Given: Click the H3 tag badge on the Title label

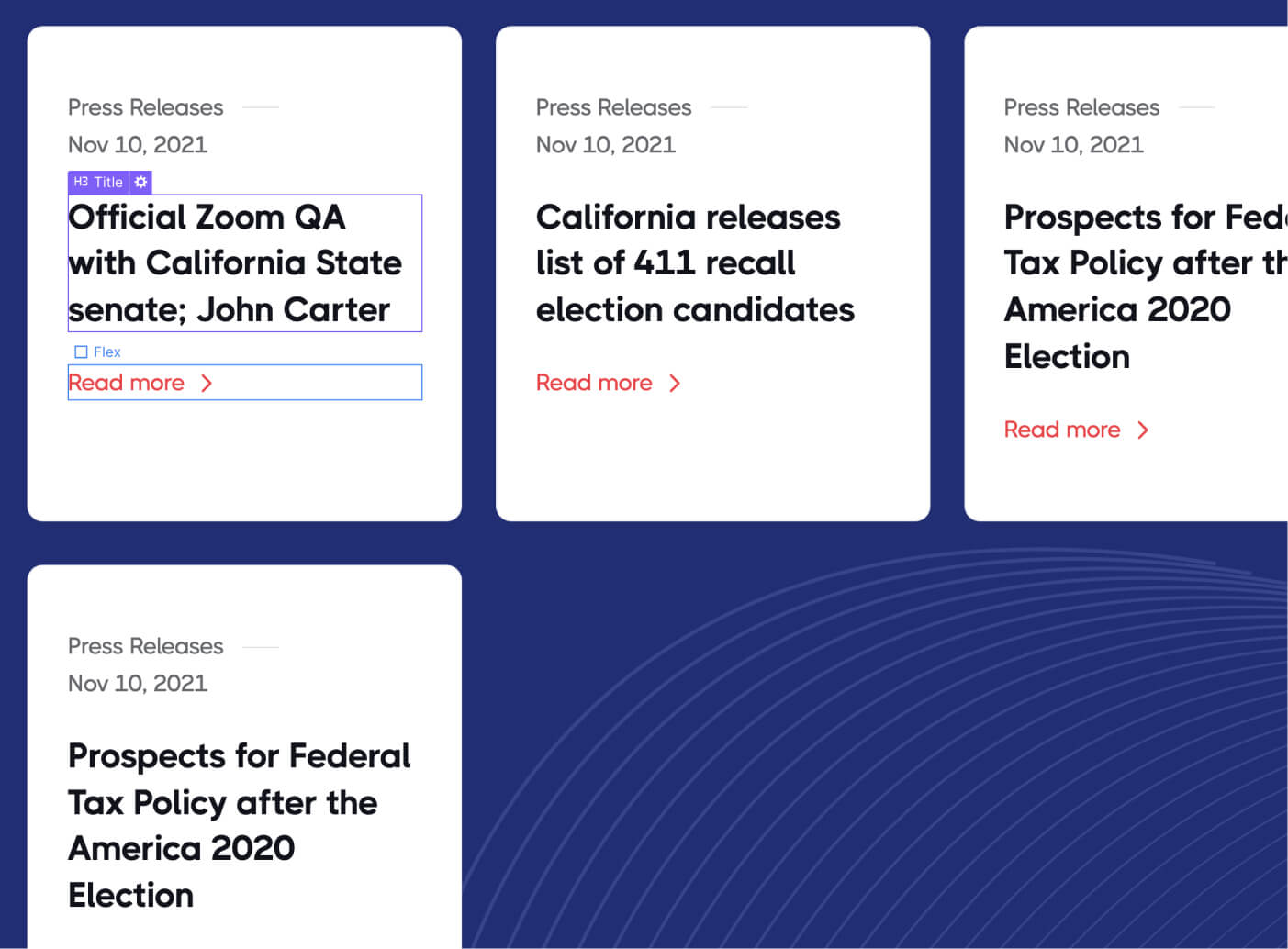Looking at the screenshot, I should pos(80,182).
